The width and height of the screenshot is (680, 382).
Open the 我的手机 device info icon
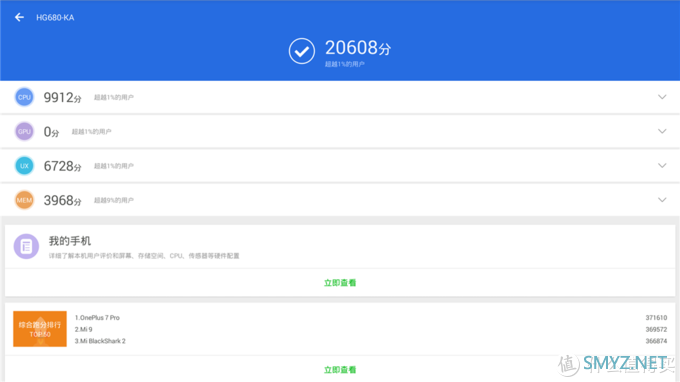click(26, 246)
